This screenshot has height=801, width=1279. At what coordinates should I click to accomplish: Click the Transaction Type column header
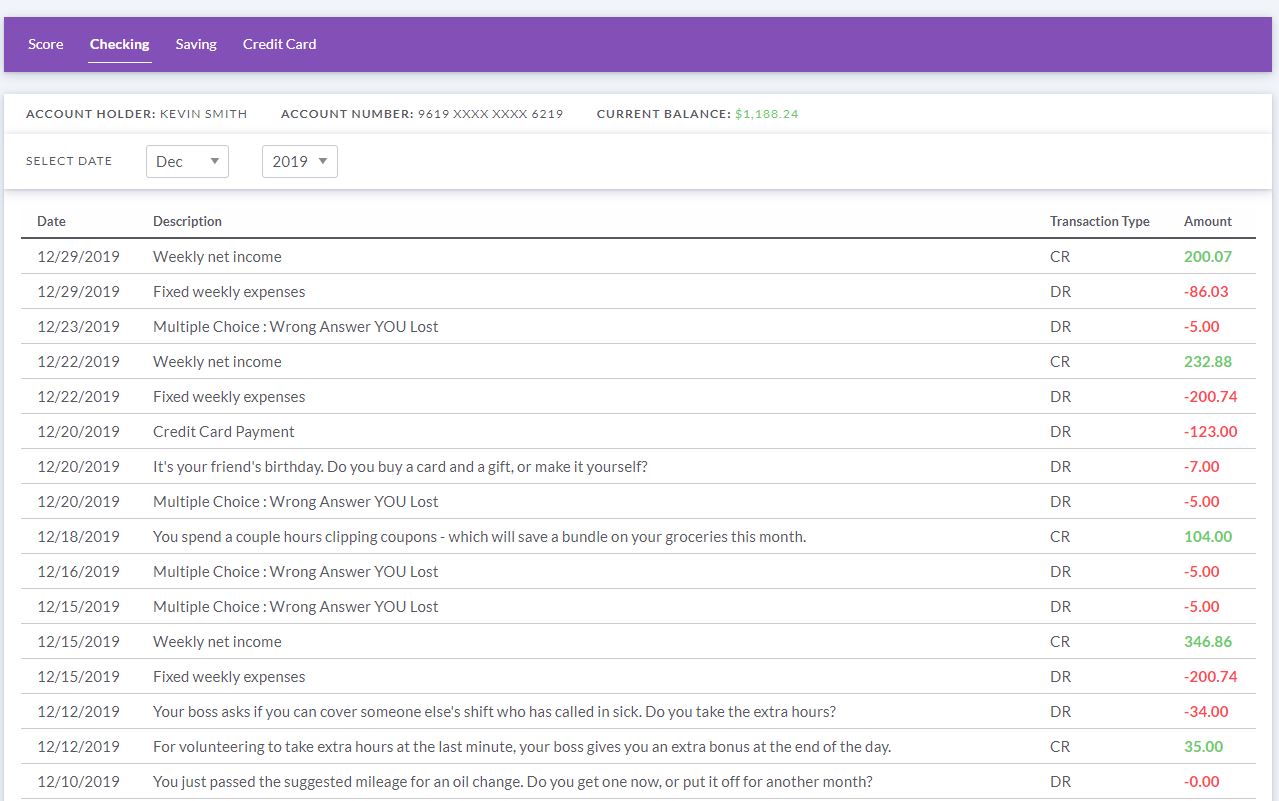pyautogui.click(x=1100, y=221)
